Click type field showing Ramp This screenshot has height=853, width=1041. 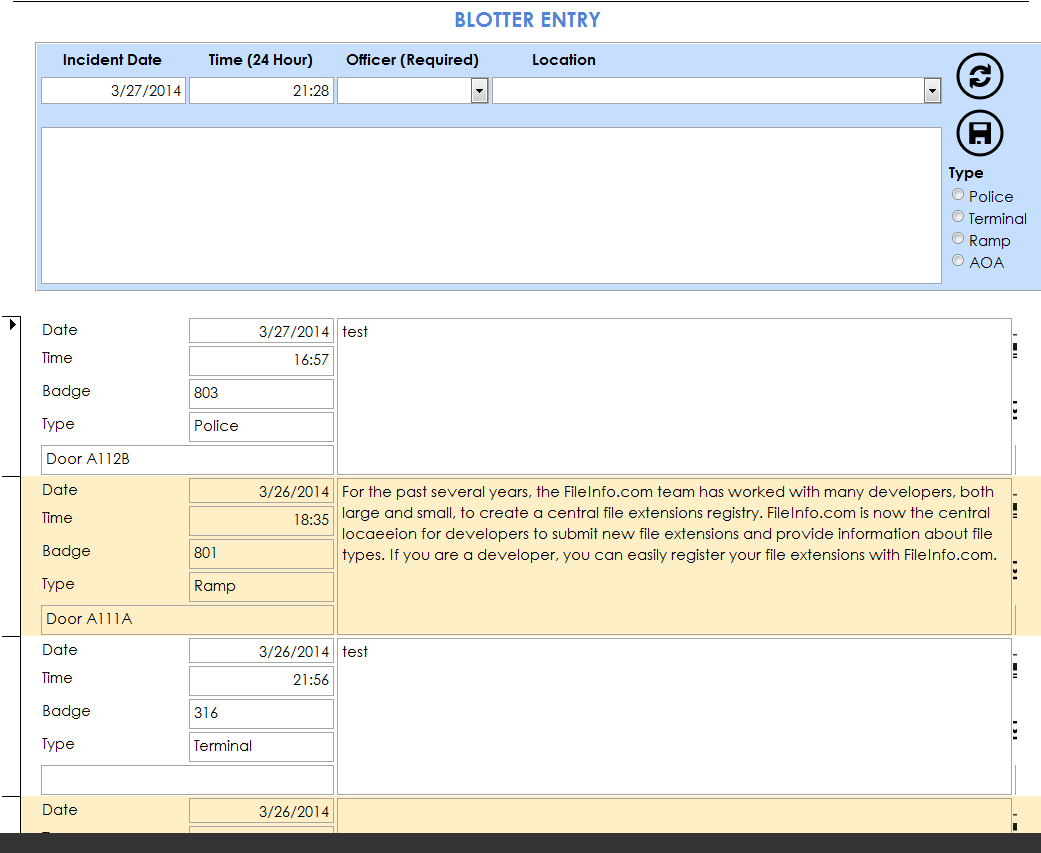coord(262,587)
